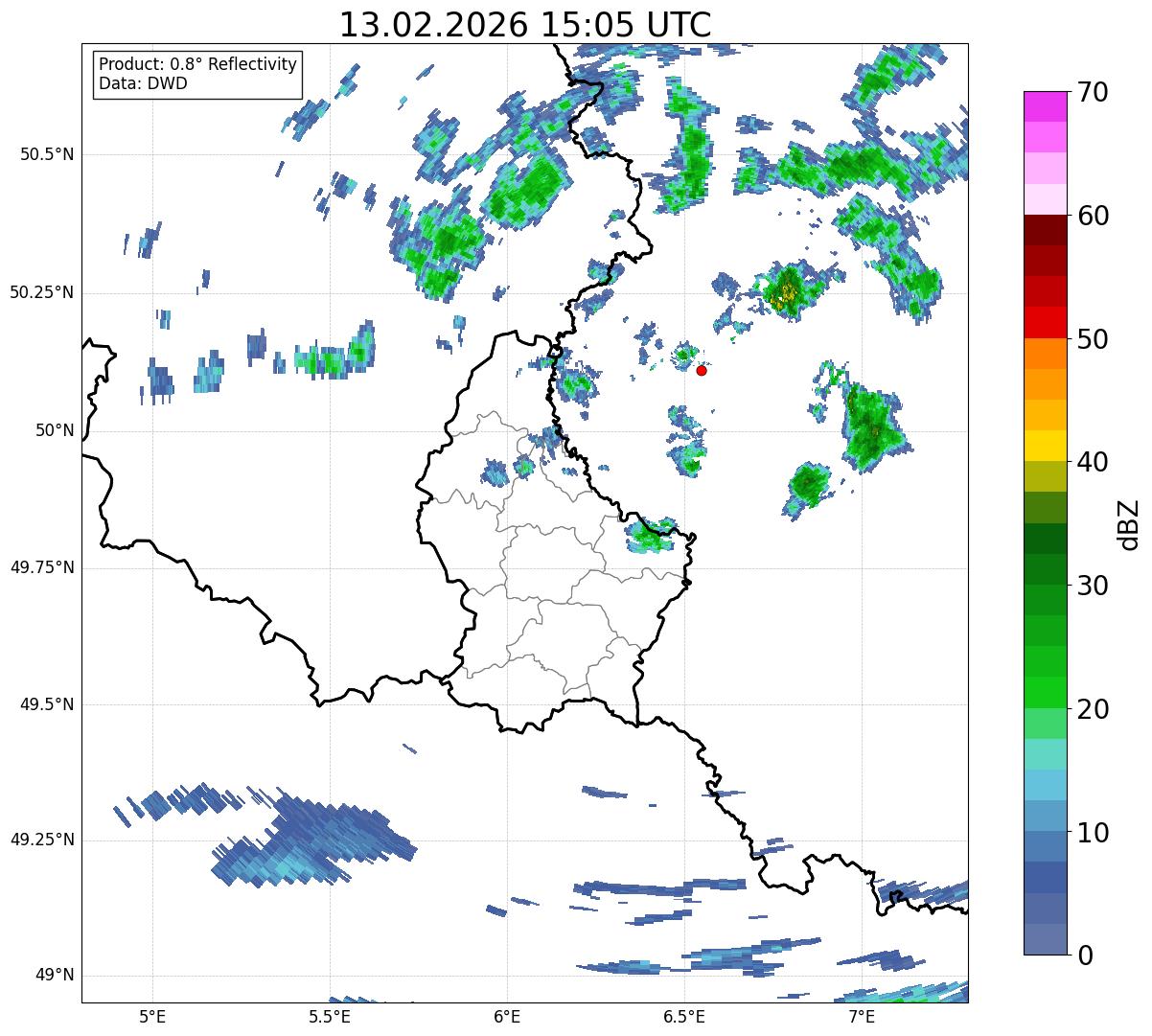Click the red station marker dot
The height and width of the screenshot is (1036, 1152).
click(x=702, y=370)
